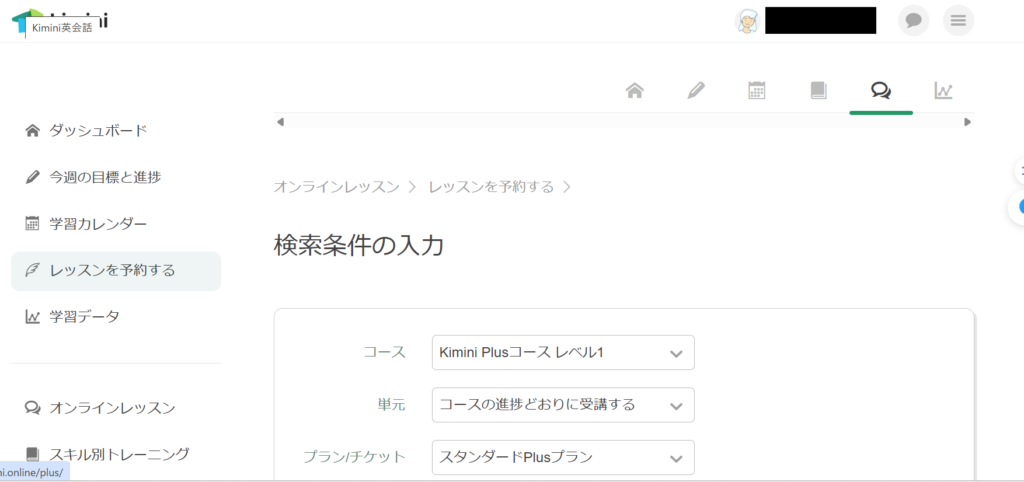
Task: Open the graph icon in top navigation
Action: point(943,90)
